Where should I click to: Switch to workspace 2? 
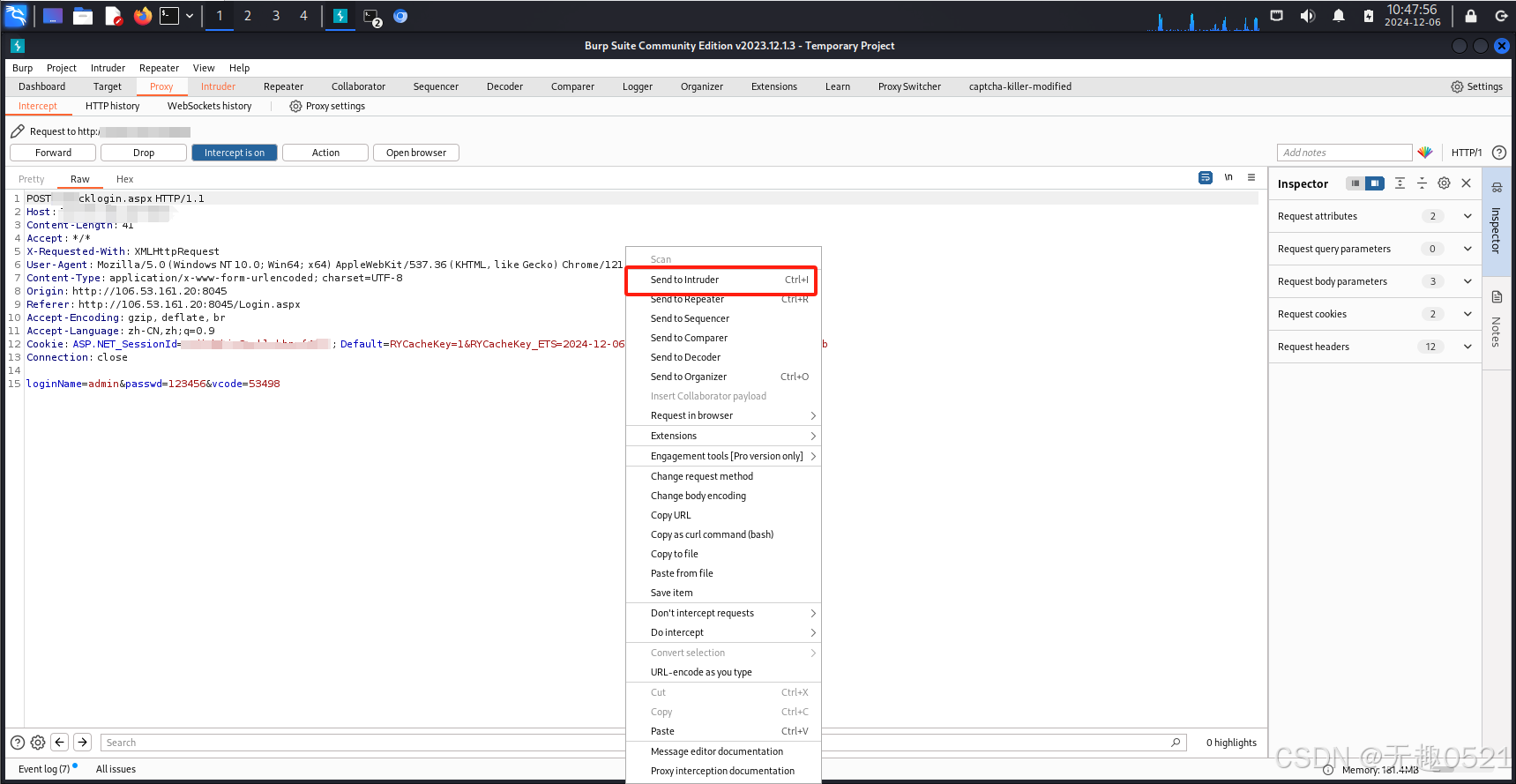point(248,16)
